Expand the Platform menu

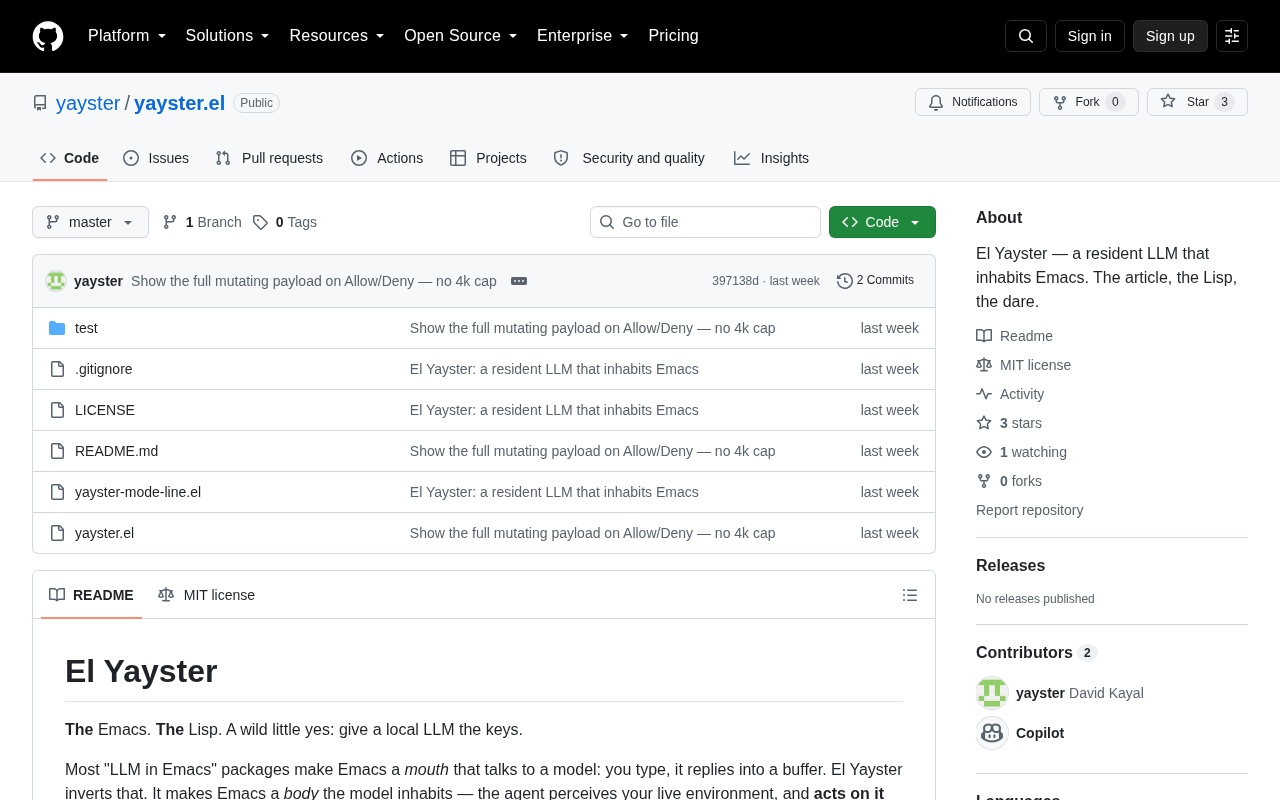(127, 36)
